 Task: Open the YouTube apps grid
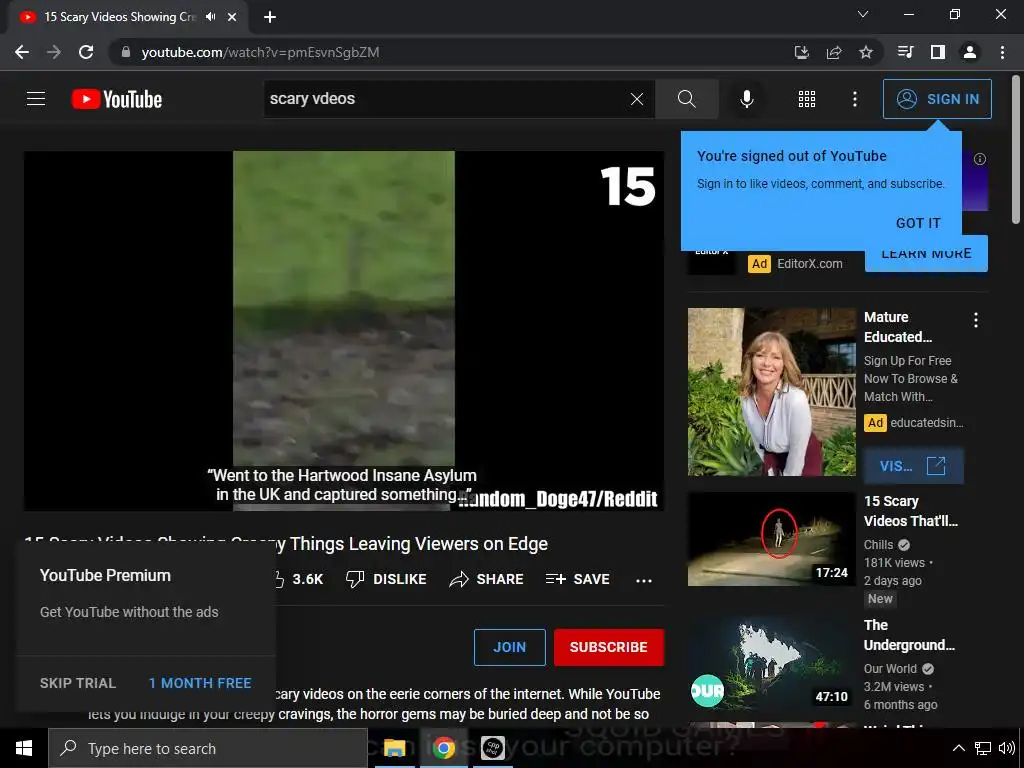click(807, 99)
